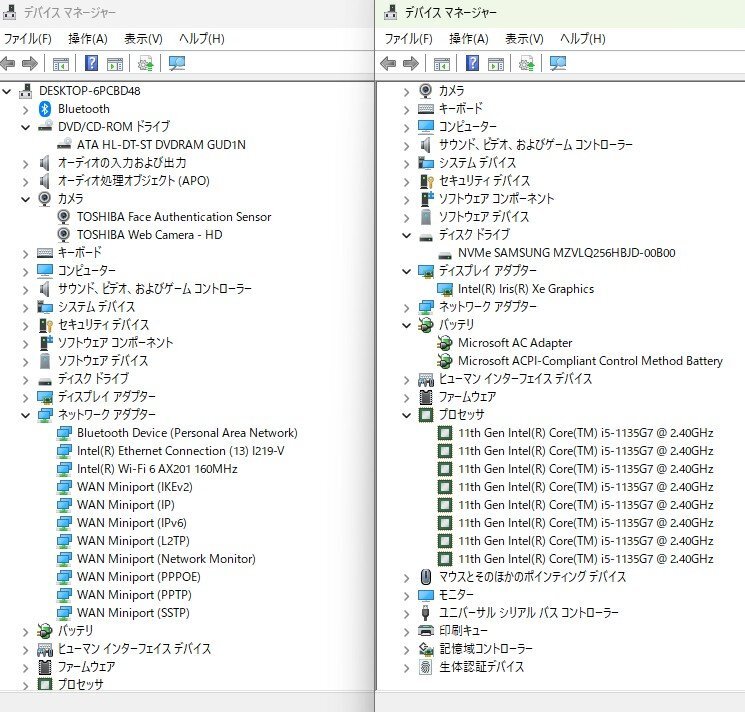The image size is (745, 712).
Task: Click the ファームウェア chip icon in right window
Action: click(x=426, y=397)
